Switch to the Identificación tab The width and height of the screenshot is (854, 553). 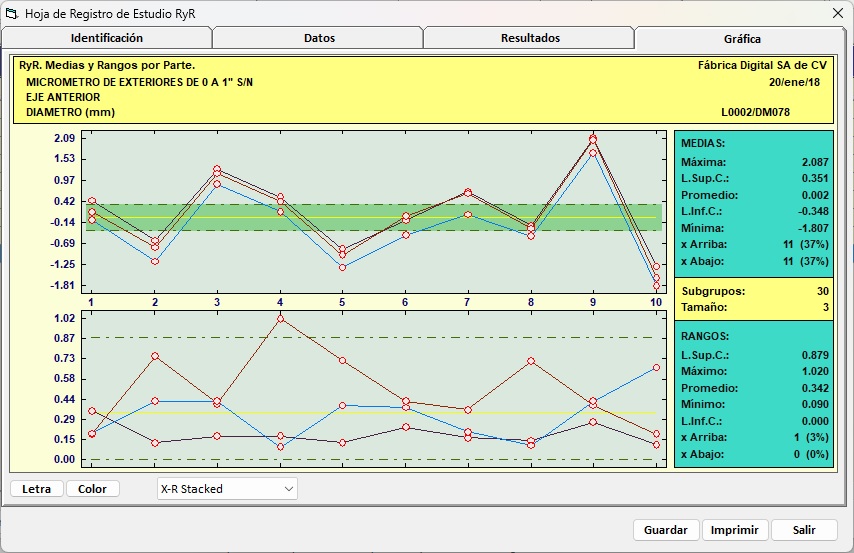pos(106,38)
